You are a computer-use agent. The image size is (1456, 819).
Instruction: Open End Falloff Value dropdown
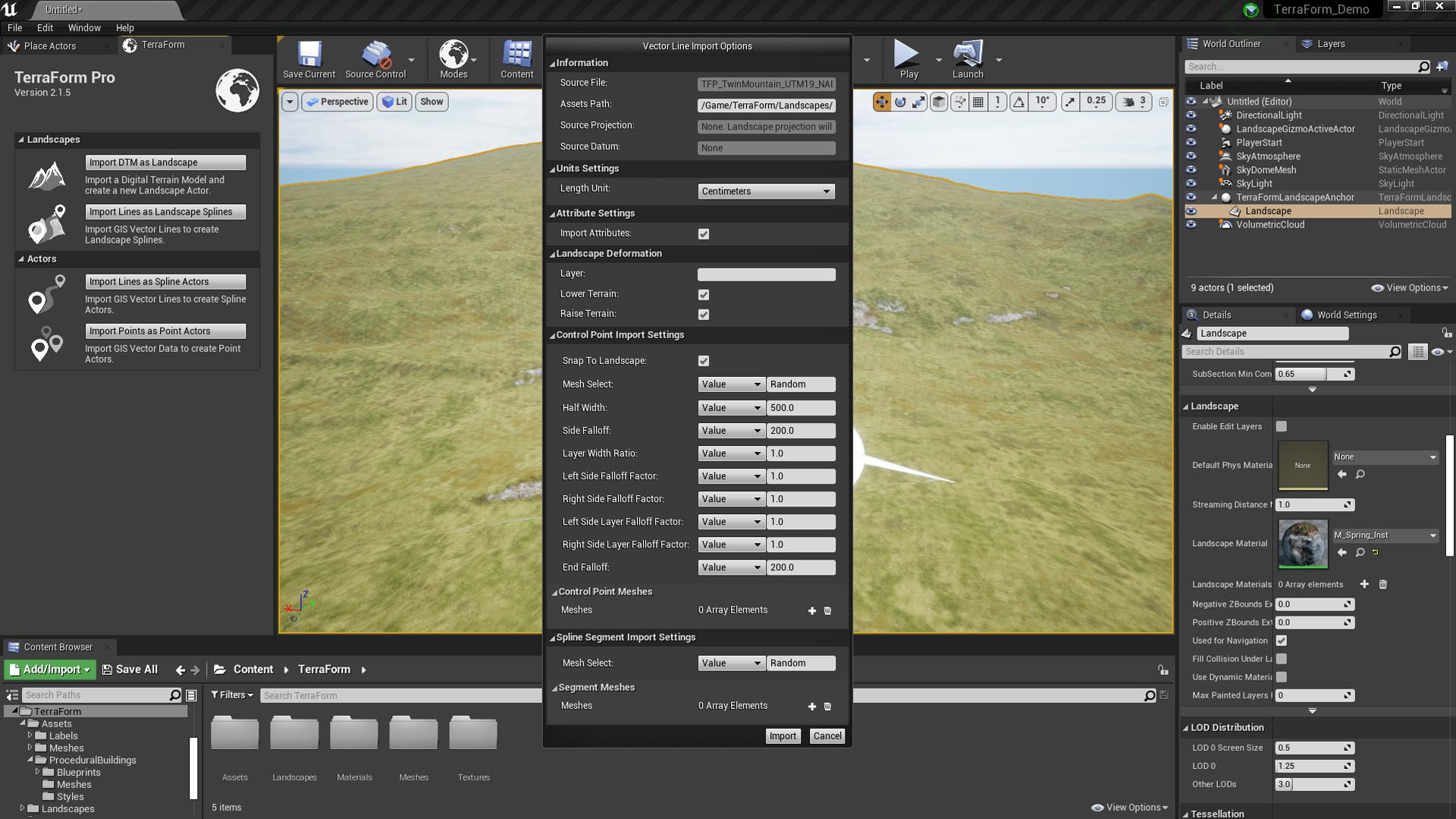730,567
